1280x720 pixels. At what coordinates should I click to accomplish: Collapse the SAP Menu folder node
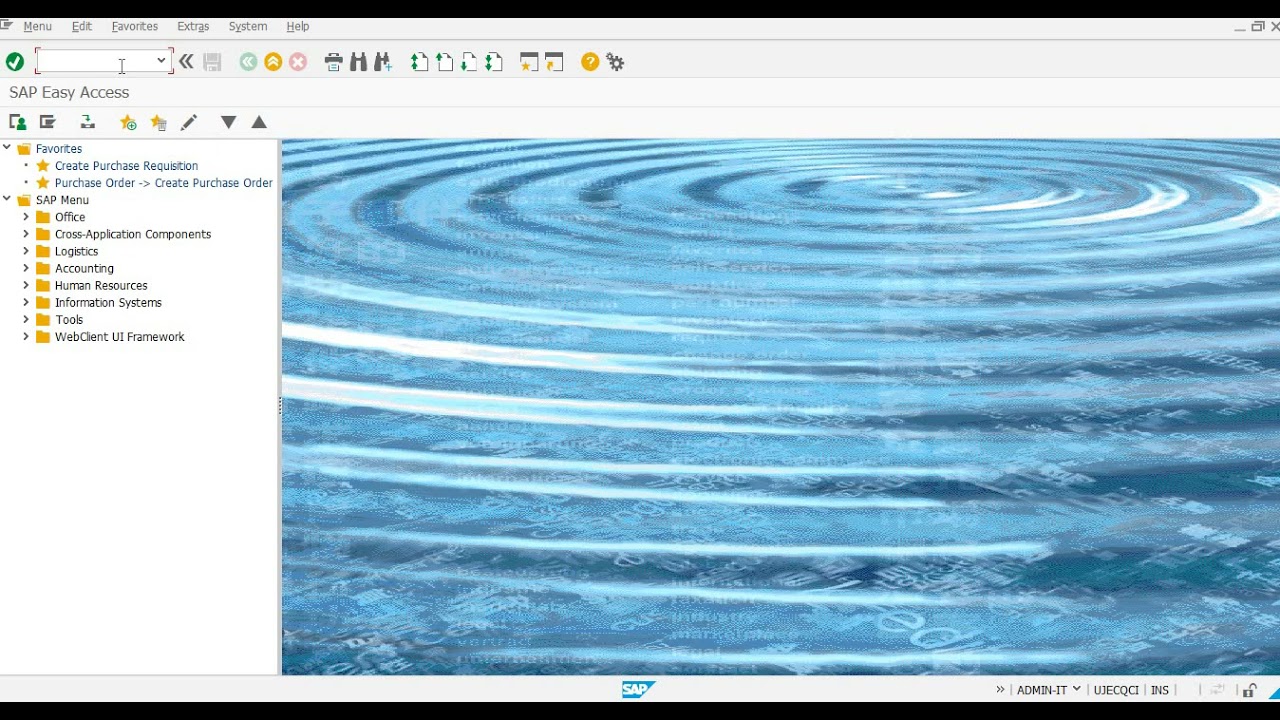(x=7, y=199)
